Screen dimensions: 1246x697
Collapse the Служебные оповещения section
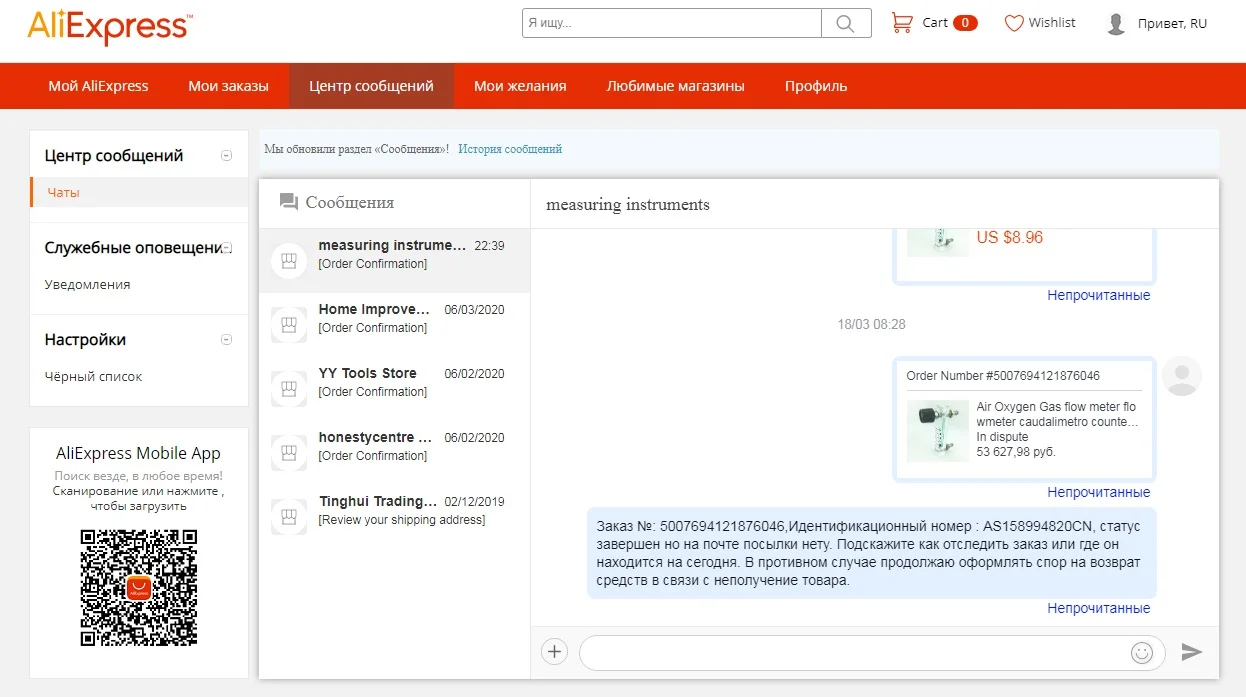click(x=227, y=247)
